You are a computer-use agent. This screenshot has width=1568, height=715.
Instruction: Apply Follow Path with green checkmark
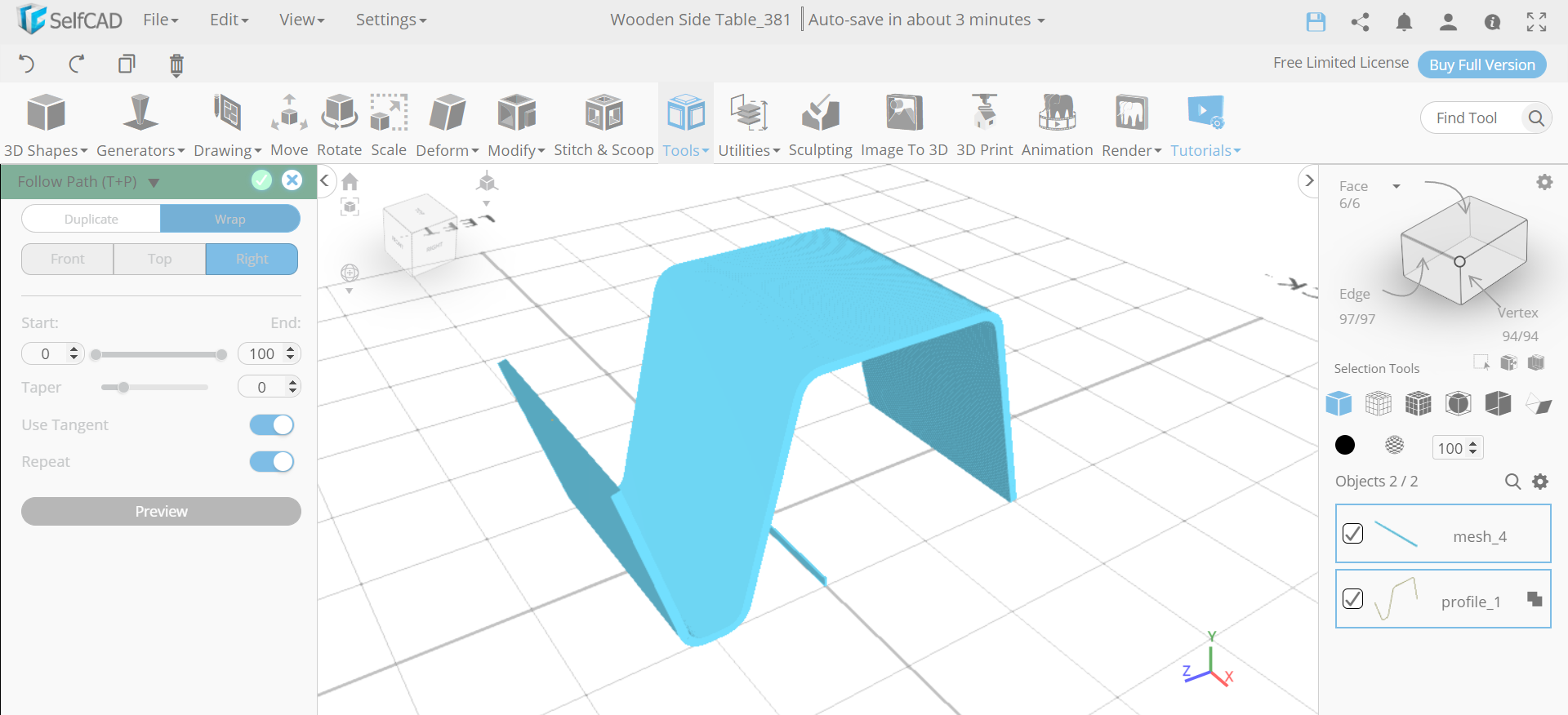click(x=261, y=180)
